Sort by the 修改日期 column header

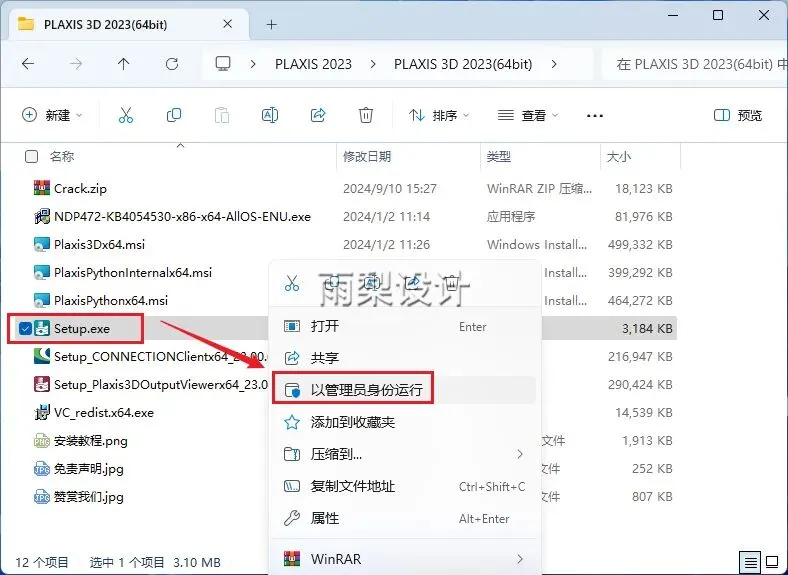pos(367,156)
